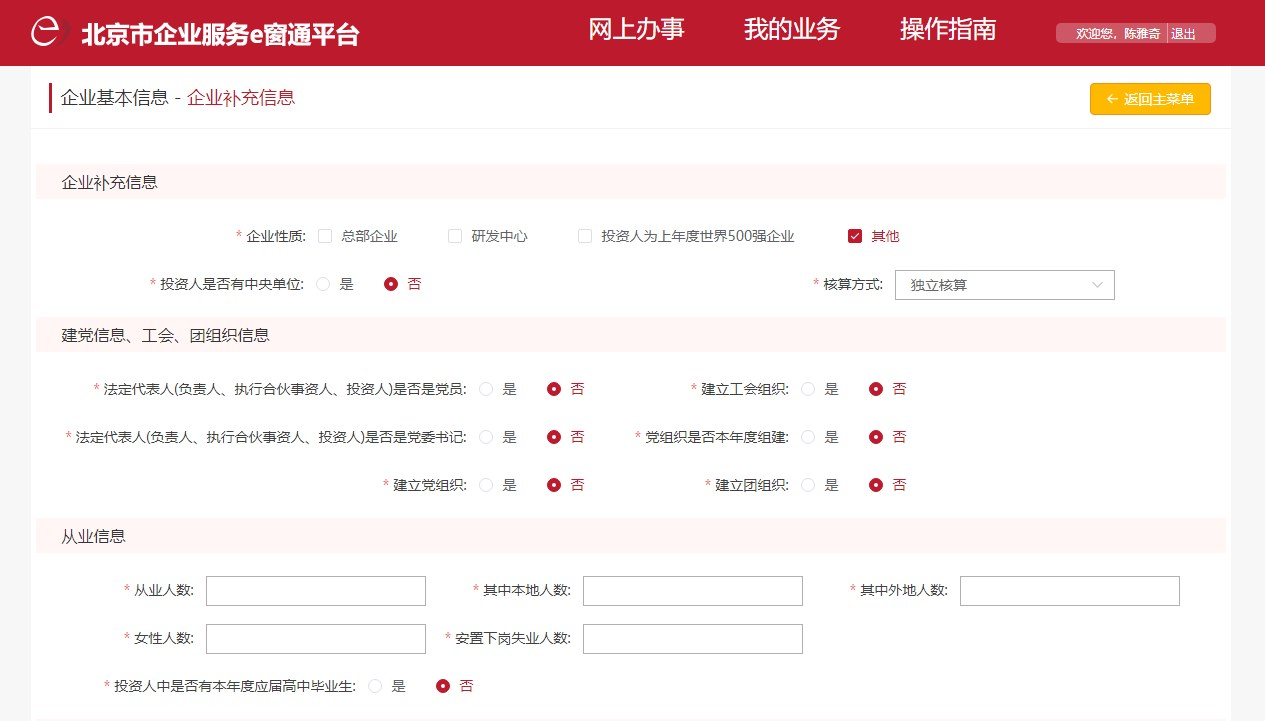Expand the 核算方式 dropdown
The image size is (1265, 721).
click(x=1004, y=285)
